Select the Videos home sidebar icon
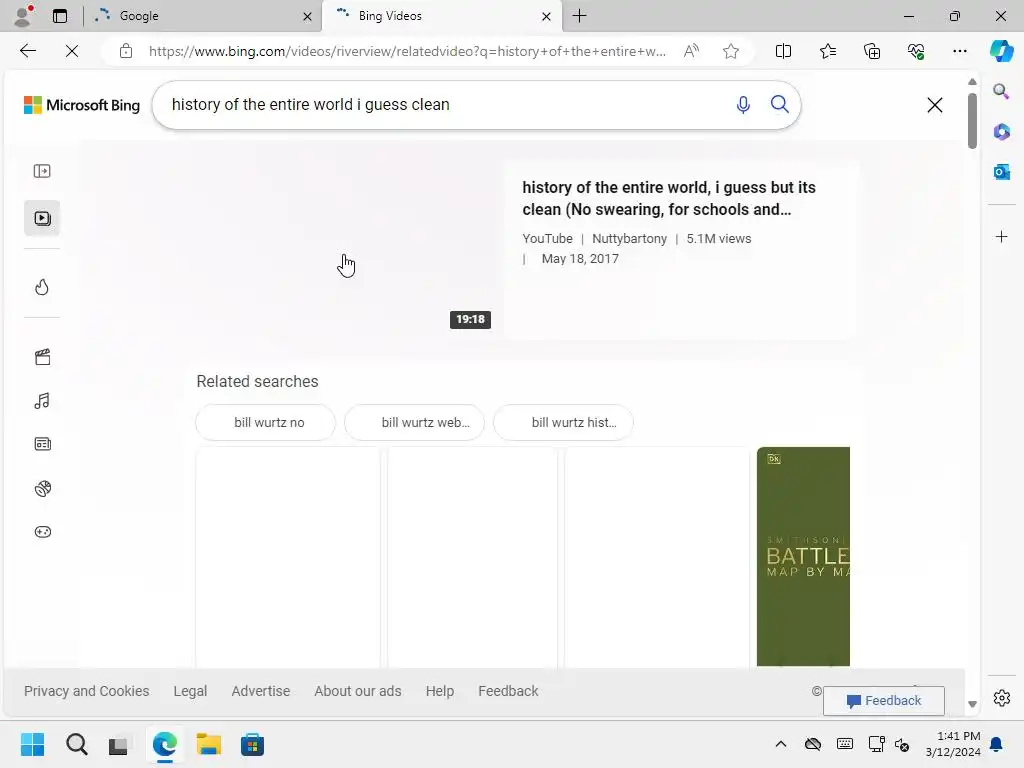Viewport: 1024px width, 768px height. pos(42,218)
